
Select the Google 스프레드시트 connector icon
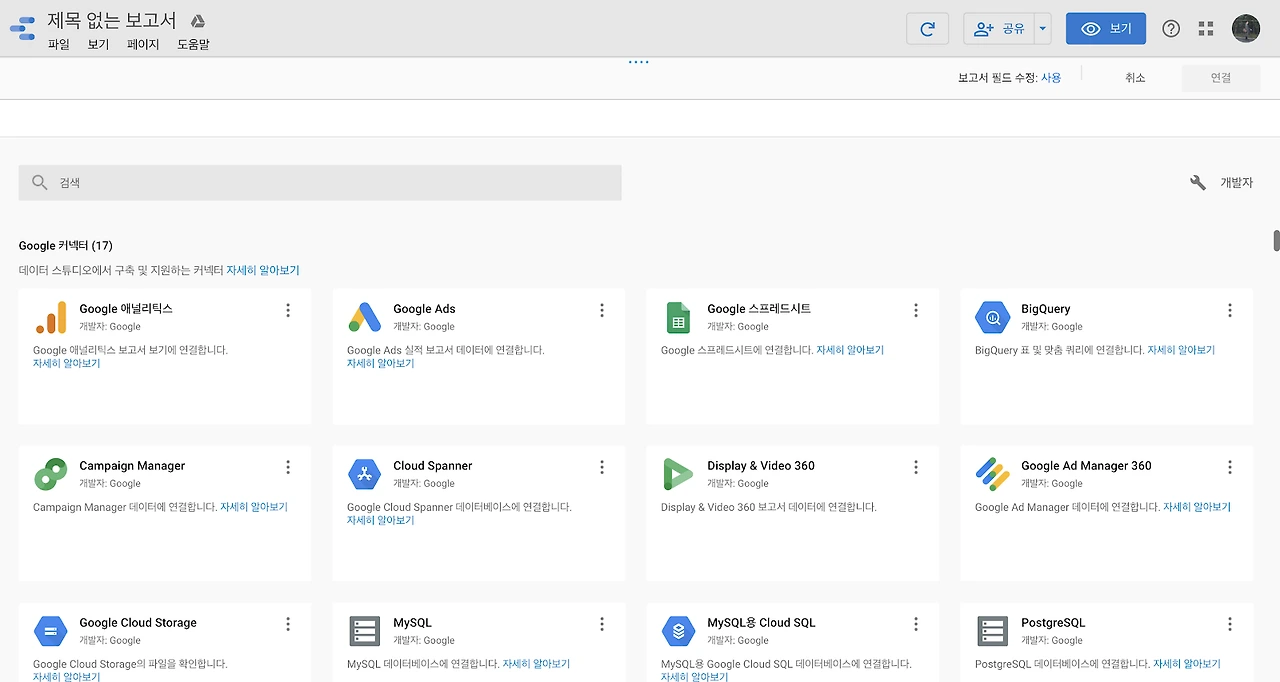pyautogui.click(x=679, y=317)
